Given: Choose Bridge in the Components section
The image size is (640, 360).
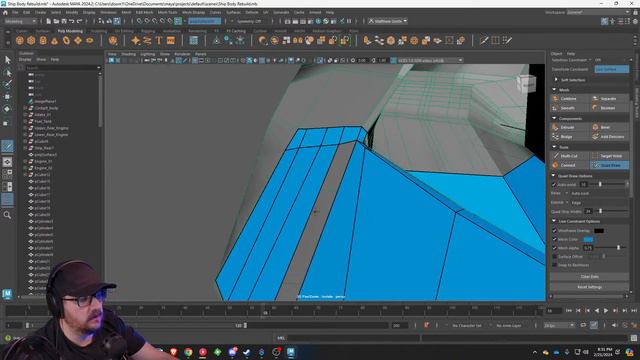Looking at the screenshot, I should tap(569, 137).
